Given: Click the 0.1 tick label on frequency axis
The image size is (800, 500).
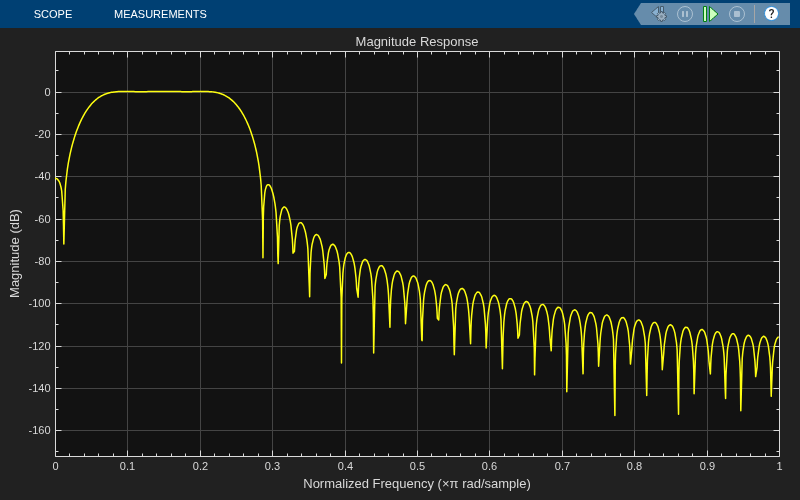Looking at the screenshot, I should (128, 466).
